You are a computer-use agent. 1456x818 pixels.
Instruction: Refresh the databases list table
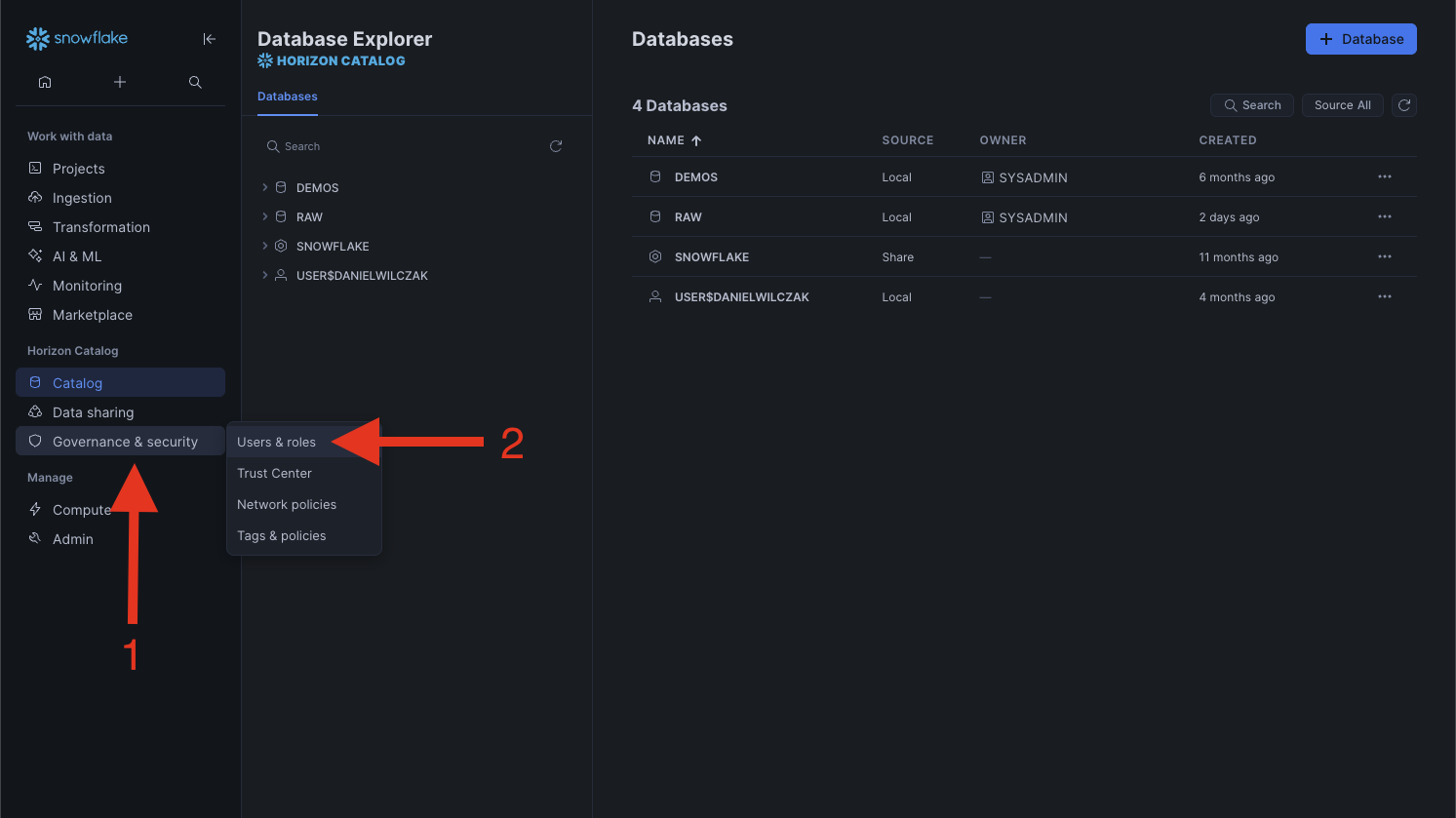click(1403, 105)
